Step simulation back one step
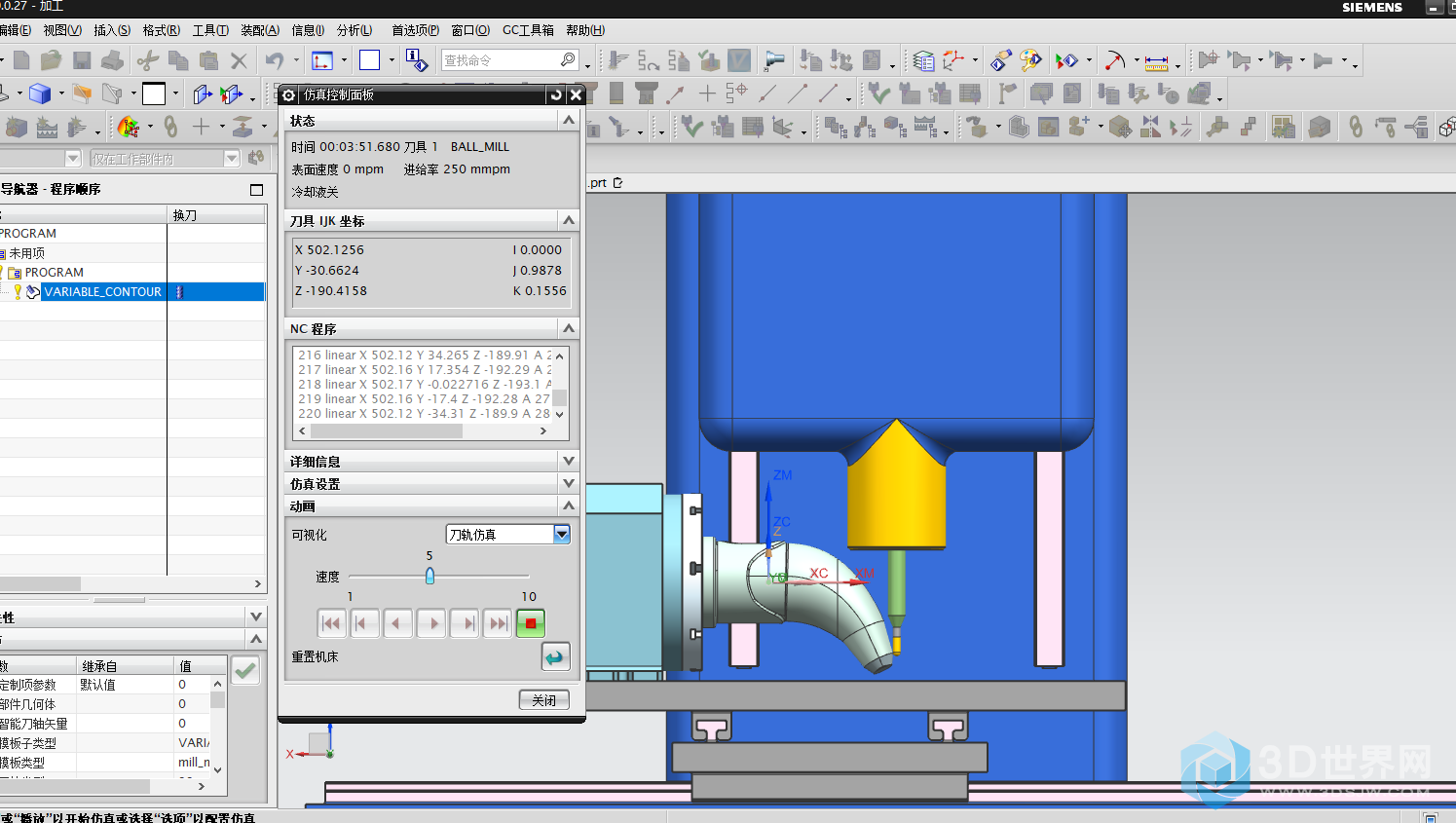This screenshot has width=1456, height=823. tap(364, 623)
